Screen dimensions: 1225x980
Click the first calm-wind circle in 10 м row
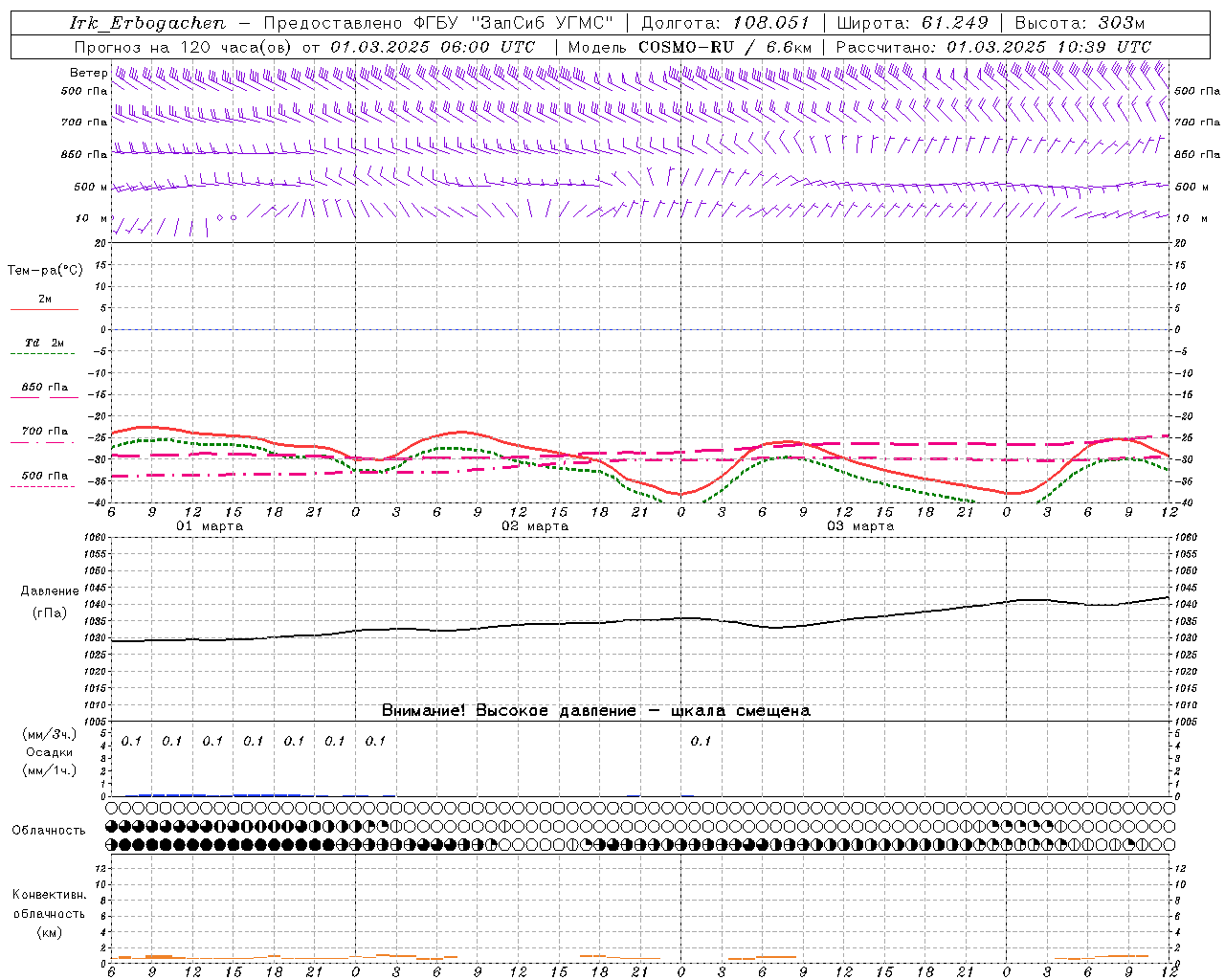pyautogui.click(x=219, y=218)
